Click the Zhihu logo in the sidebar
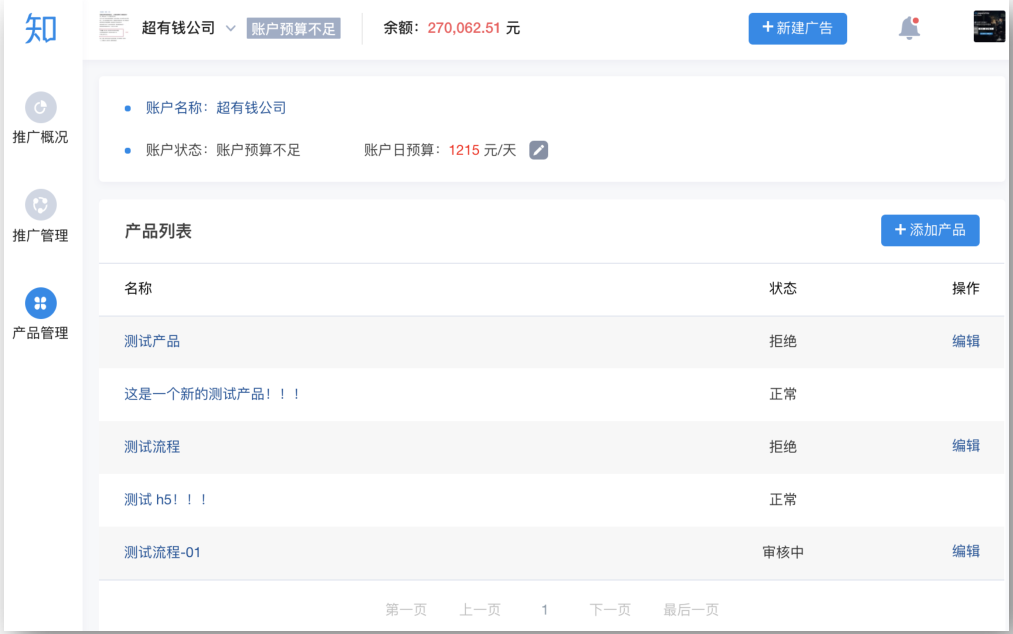 coord(40,28)
